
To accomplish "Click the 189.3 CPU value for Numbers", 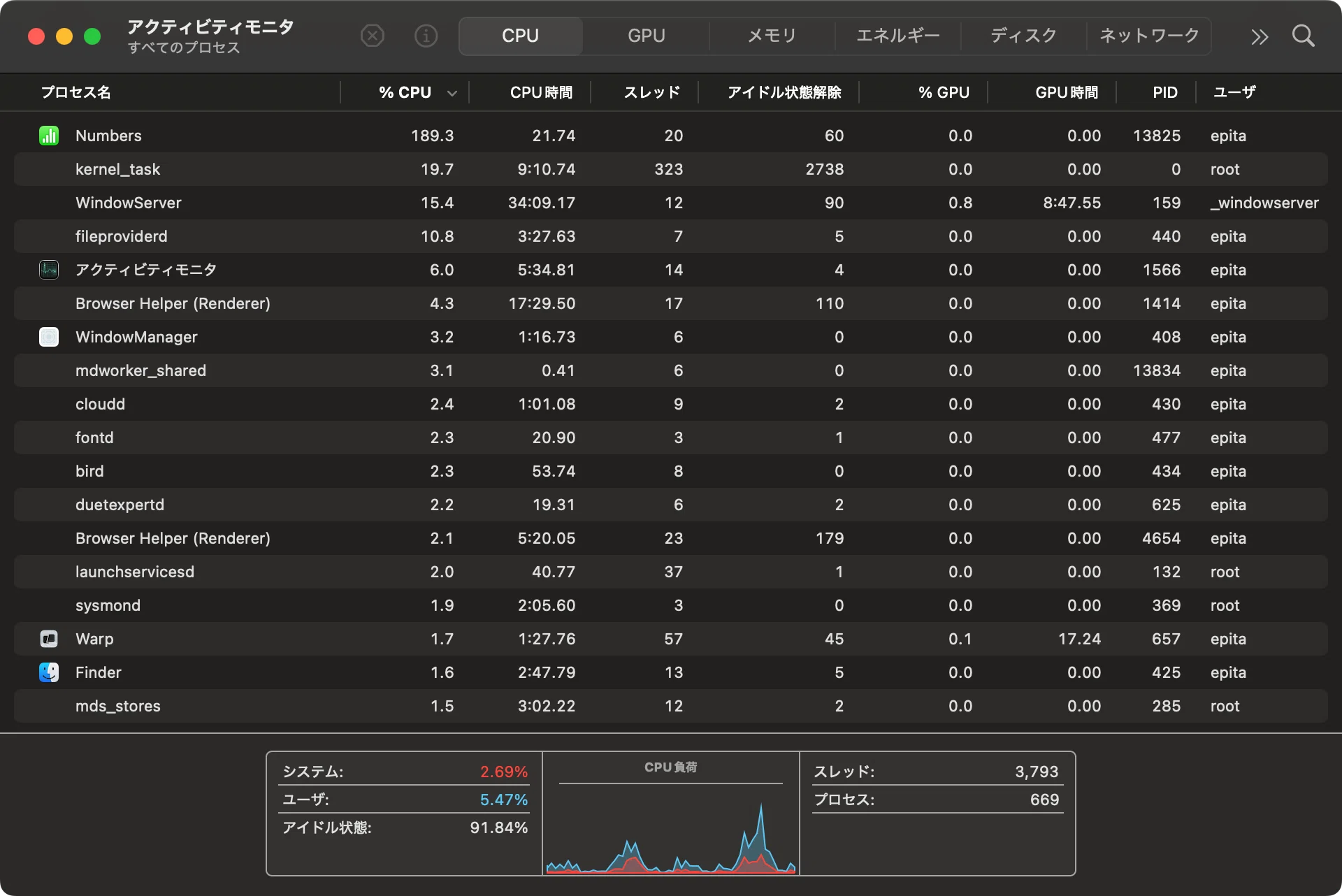I will tap(432, 136).
